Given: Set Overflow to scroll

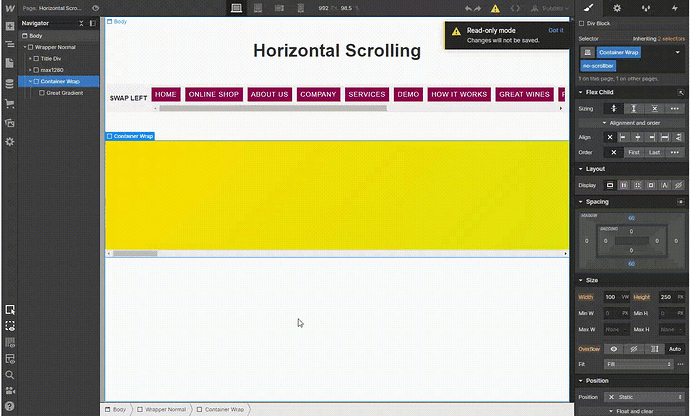Looking at the screenshot, I should (654, 349).
